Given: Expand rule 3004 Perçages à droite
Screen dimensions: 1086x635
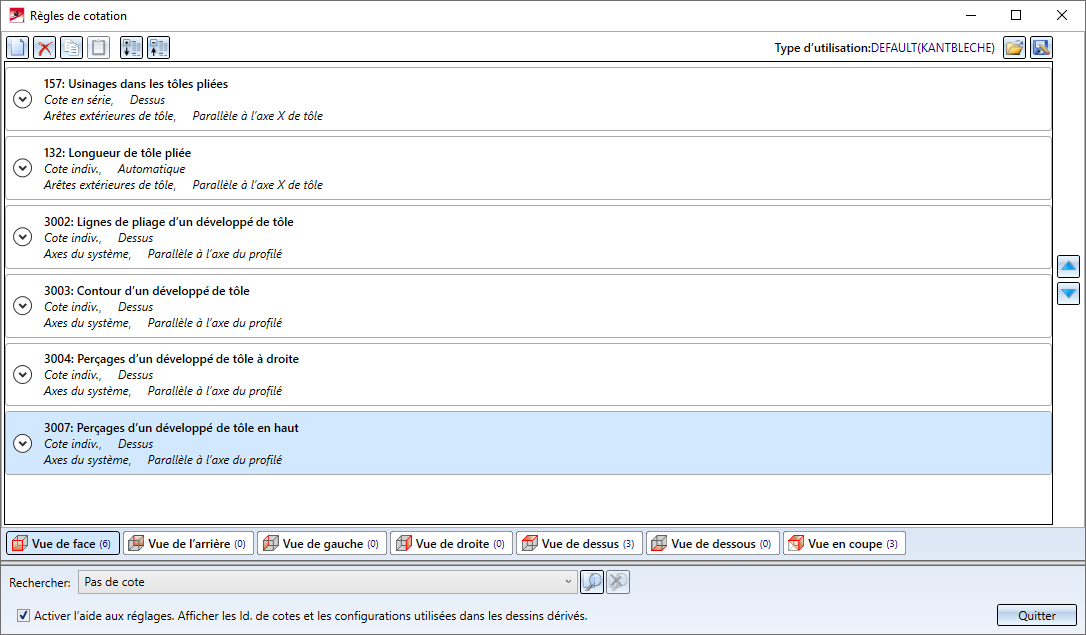Looking at the screenshot, I should 23,375.
